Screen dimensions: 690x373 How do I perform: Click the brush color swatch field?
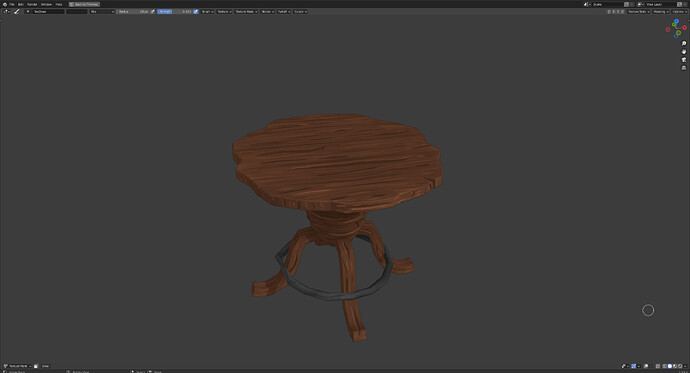click(77, 11)
